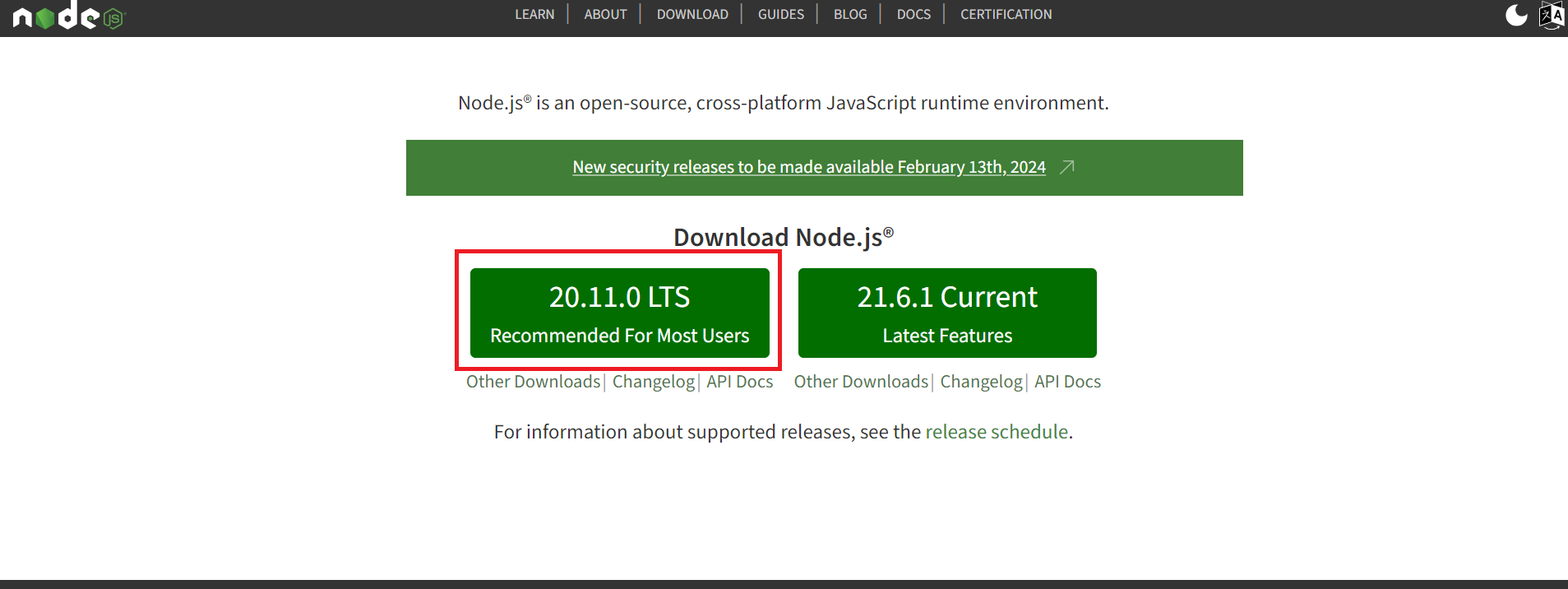Click the "open-source, cross-platform JavaScript runtime" tagline
1568x589 pixels.
tap(783, 103)
